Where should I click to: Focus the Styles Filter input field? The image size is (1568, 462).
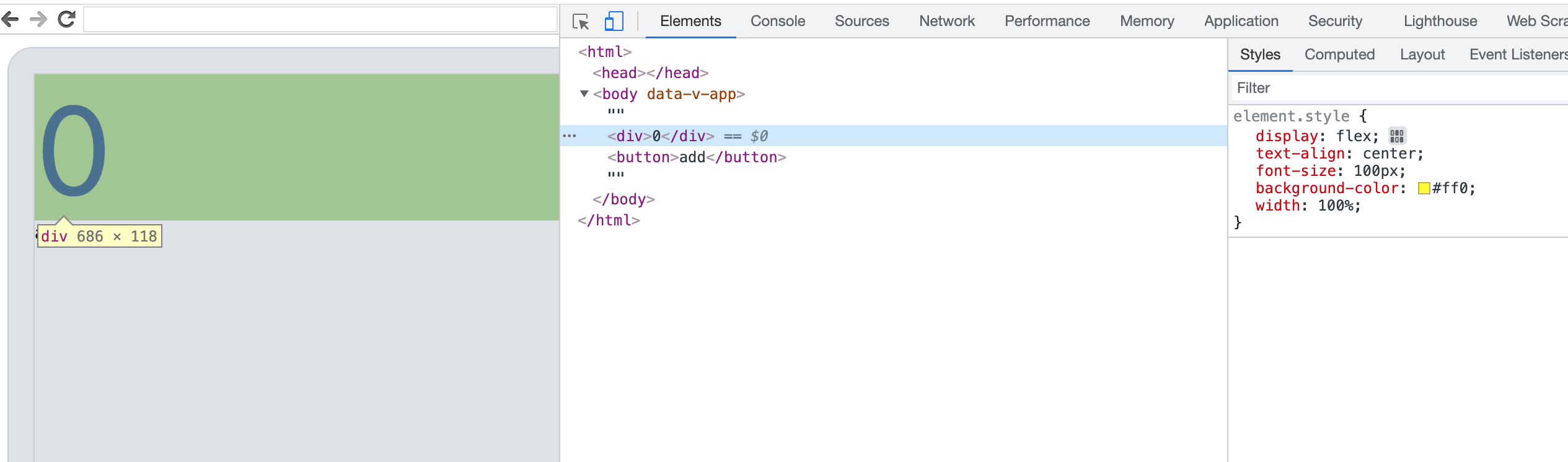click(1398, 88)
